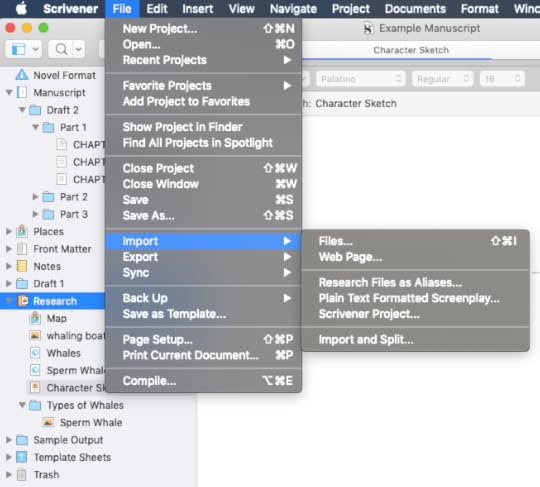Select the Research folder in binder
The height and width of the screenshot is (487, 540).
click(52, 301)
